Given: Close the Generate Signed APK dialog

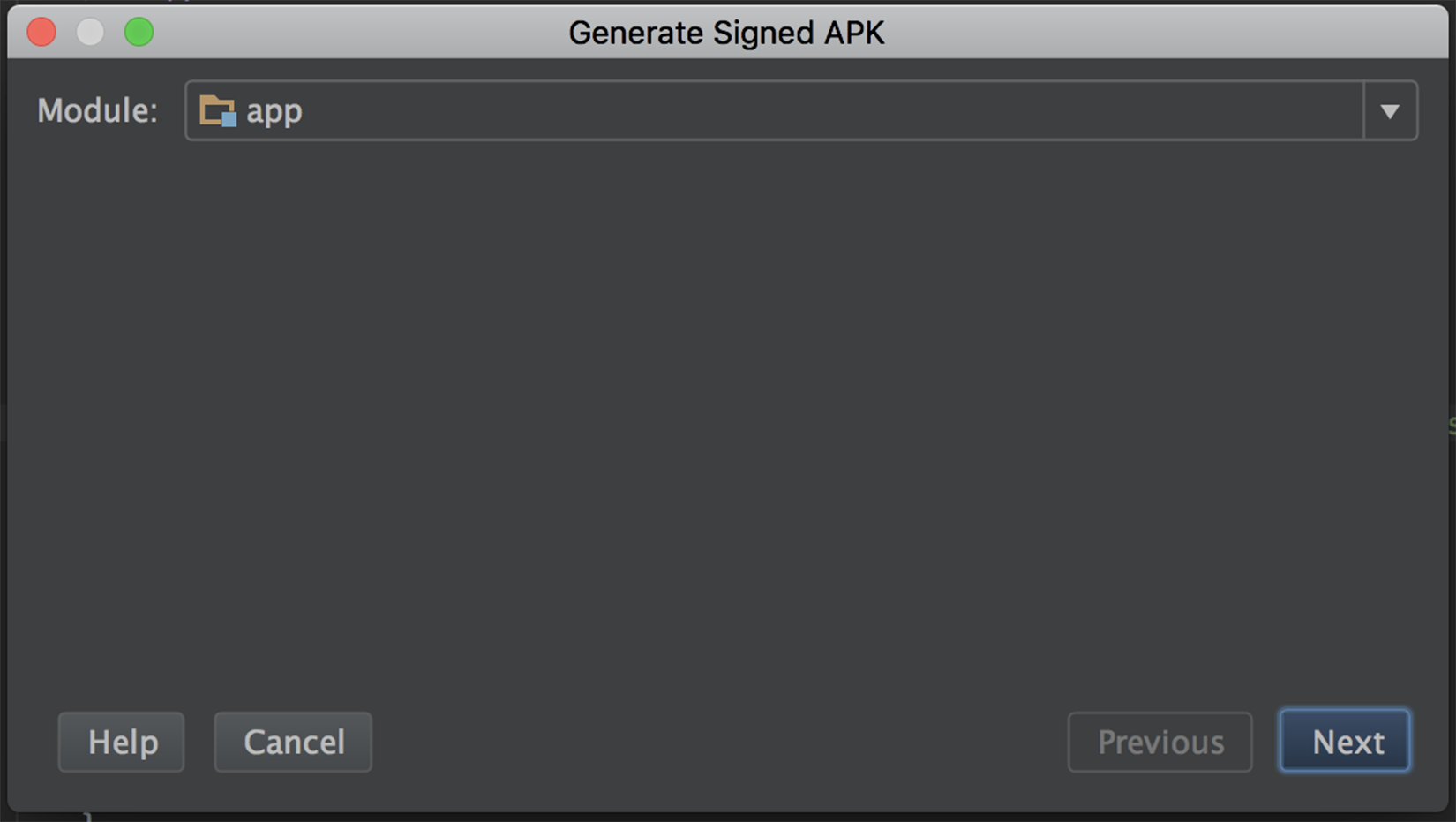Looking at the screenshot, I should pyautogui.click(x=41, y=33).
